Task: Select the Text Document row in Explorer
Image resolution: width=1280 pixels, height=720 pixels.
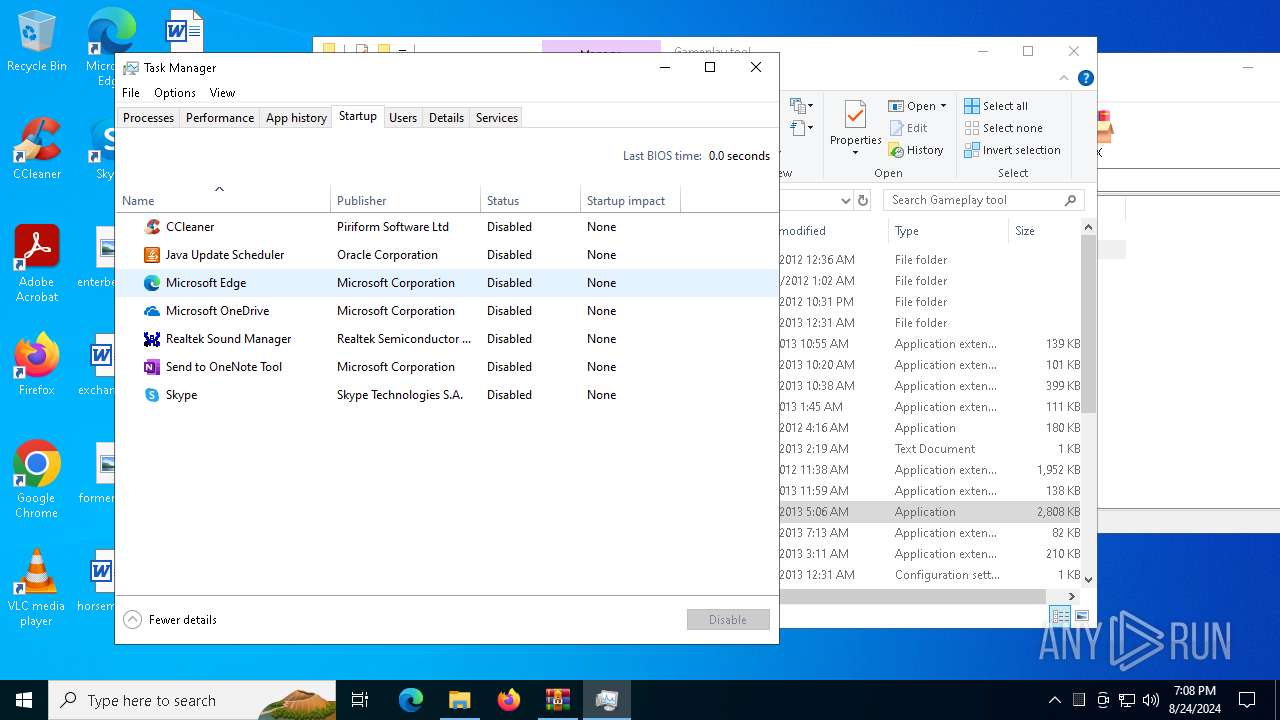Action: point(930,449)
